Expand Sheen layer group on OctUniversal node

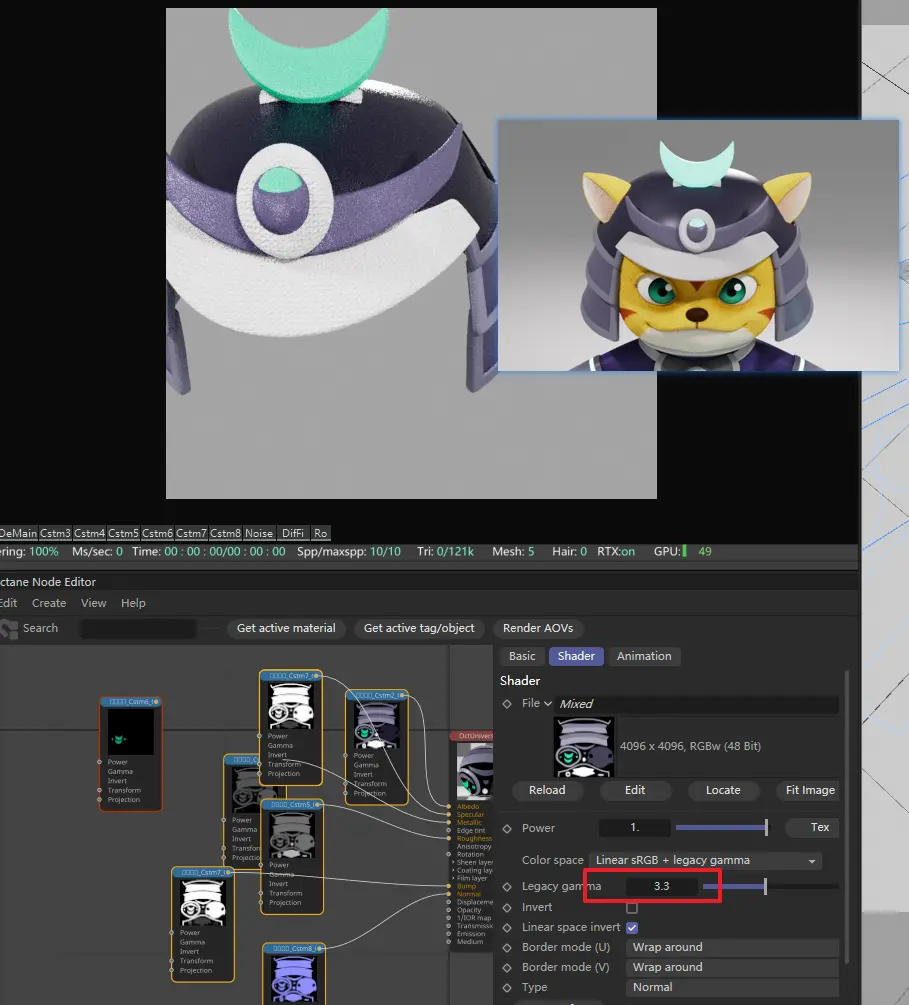[x=453, y=862]
